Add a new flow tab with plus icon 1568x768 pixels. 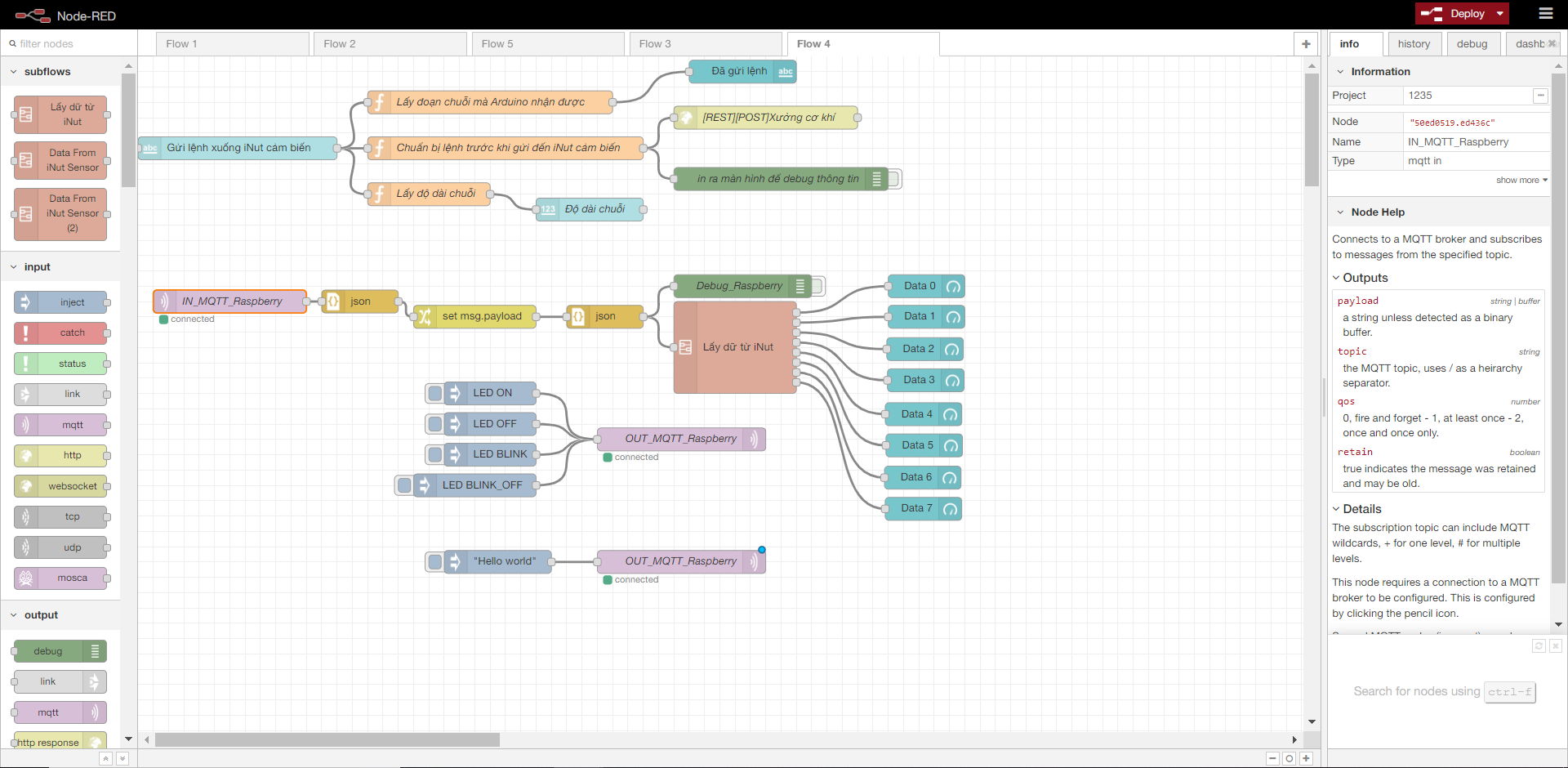coord(1306,44)
